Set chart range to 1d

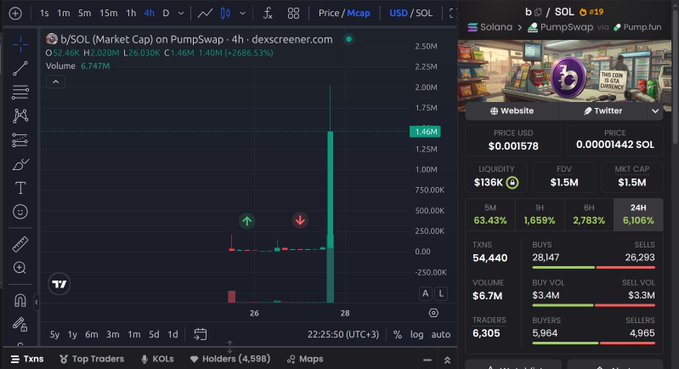tap(173, 334)
